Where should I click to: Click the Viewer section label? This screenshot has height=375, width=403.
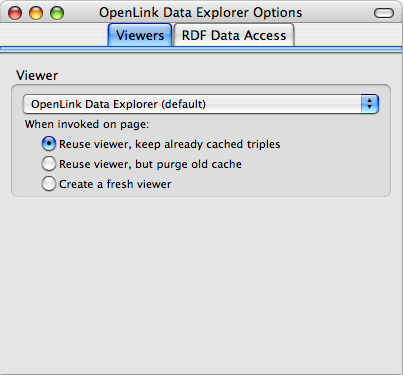click(37, 75)
